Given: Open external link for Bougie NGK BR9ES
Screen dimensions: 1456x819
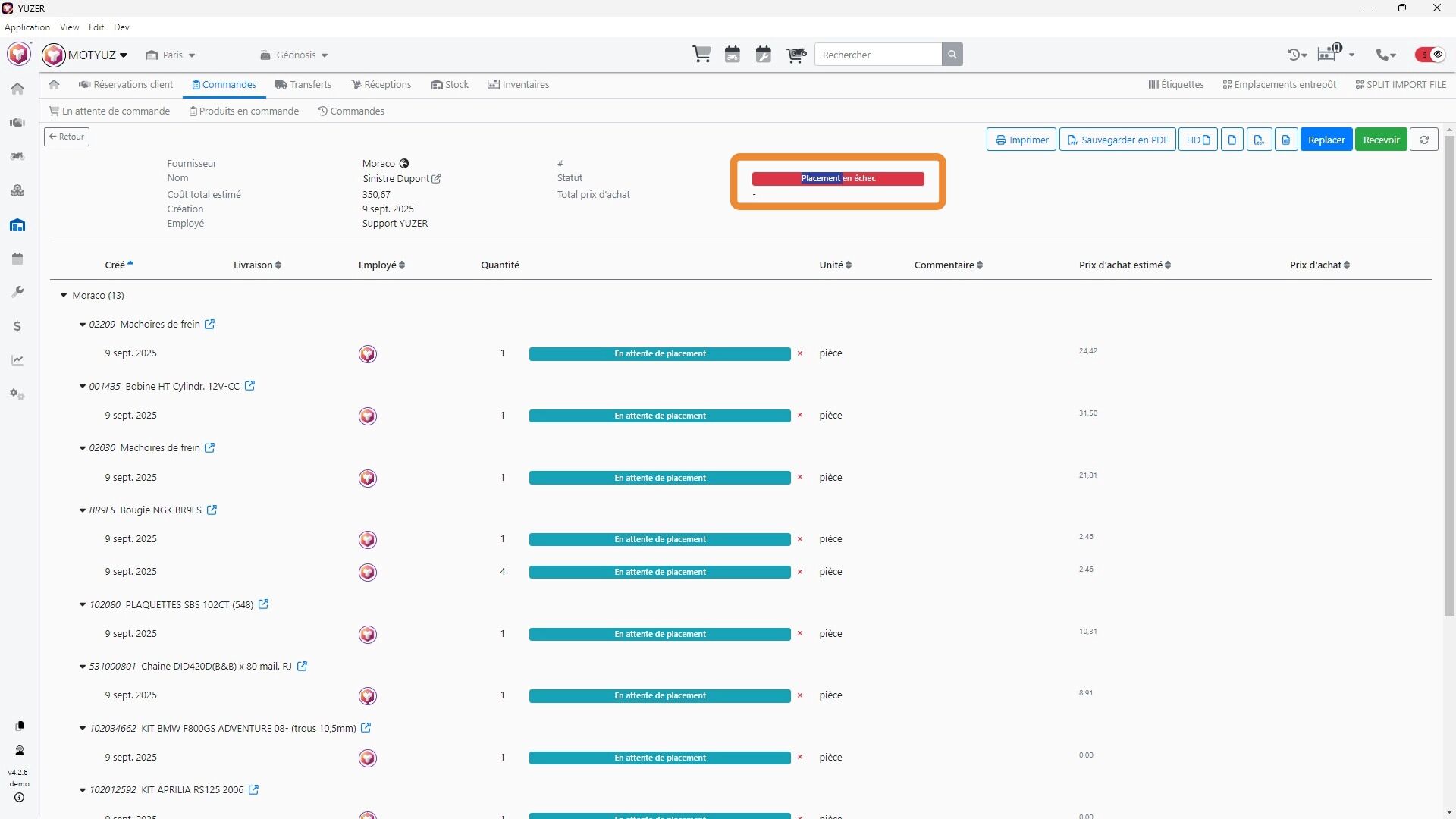Looking at the screenshot, I should pos(212,510).
